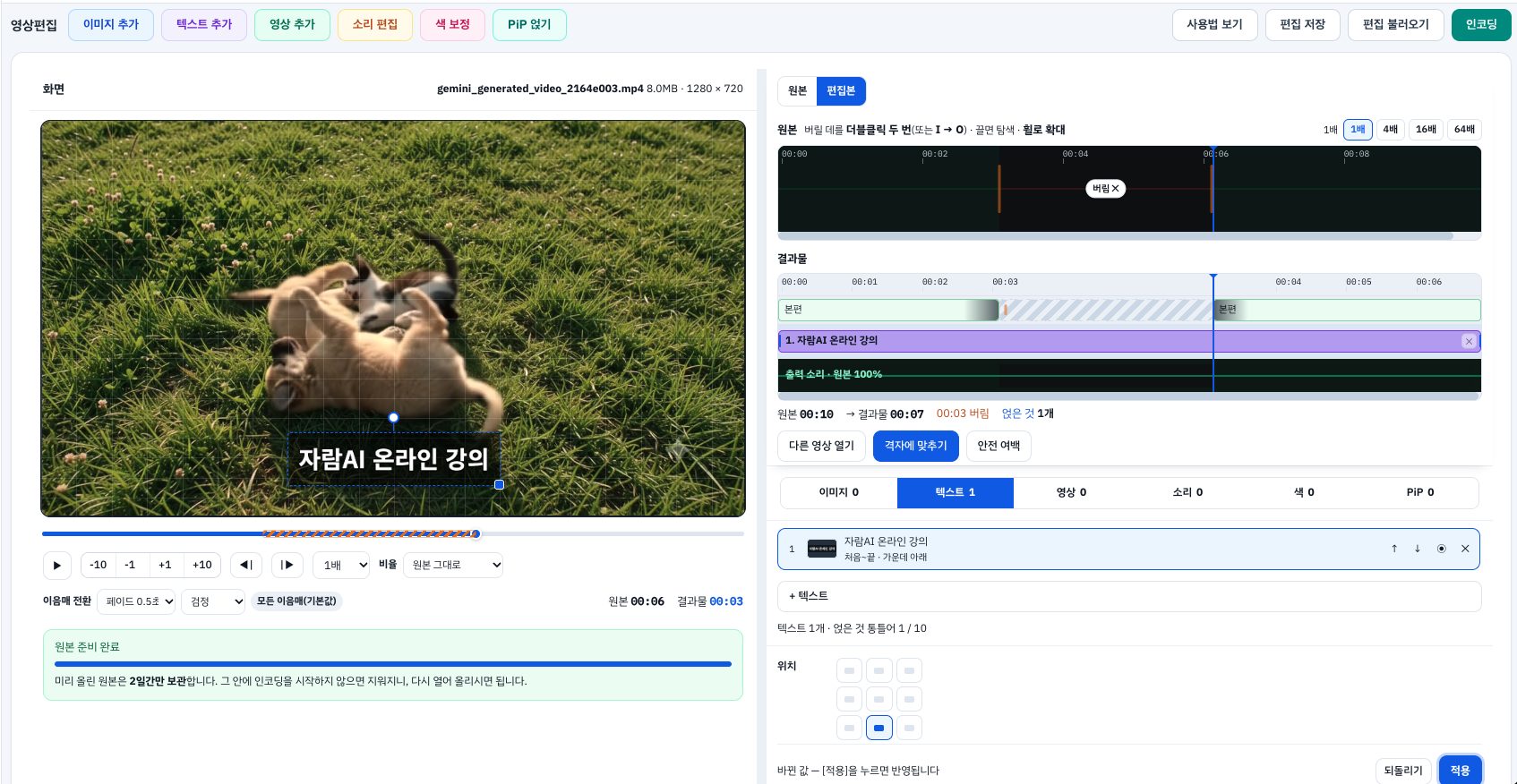Open the 검정 transition color dropdown
This screenshot has width=1517, height=784.
point(213,601)
